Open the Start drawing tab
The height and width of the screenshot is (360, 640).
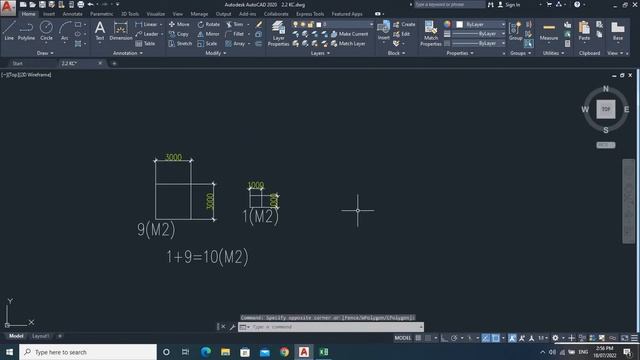pos(18,63)
